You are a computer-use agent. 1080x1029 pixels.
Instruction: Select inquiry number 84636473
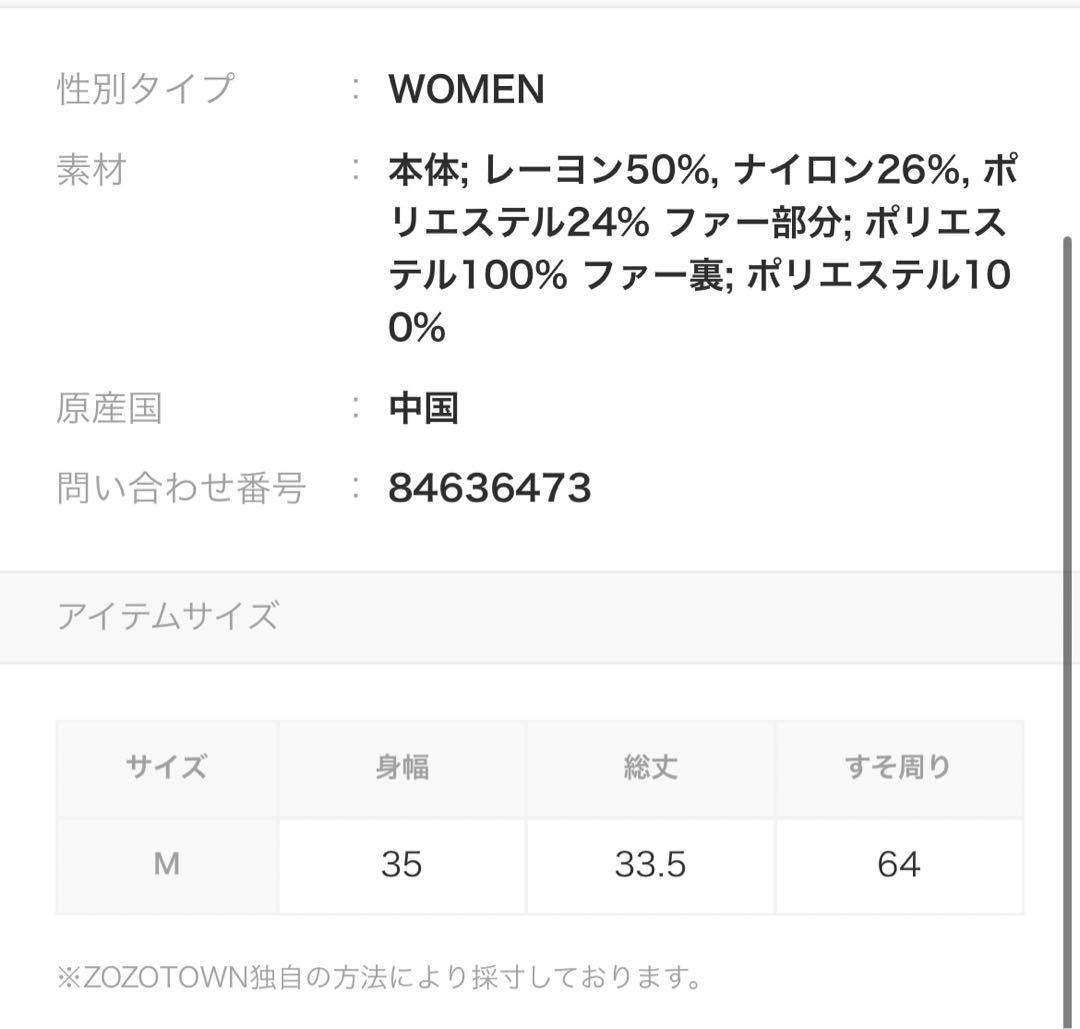[489, 488]
